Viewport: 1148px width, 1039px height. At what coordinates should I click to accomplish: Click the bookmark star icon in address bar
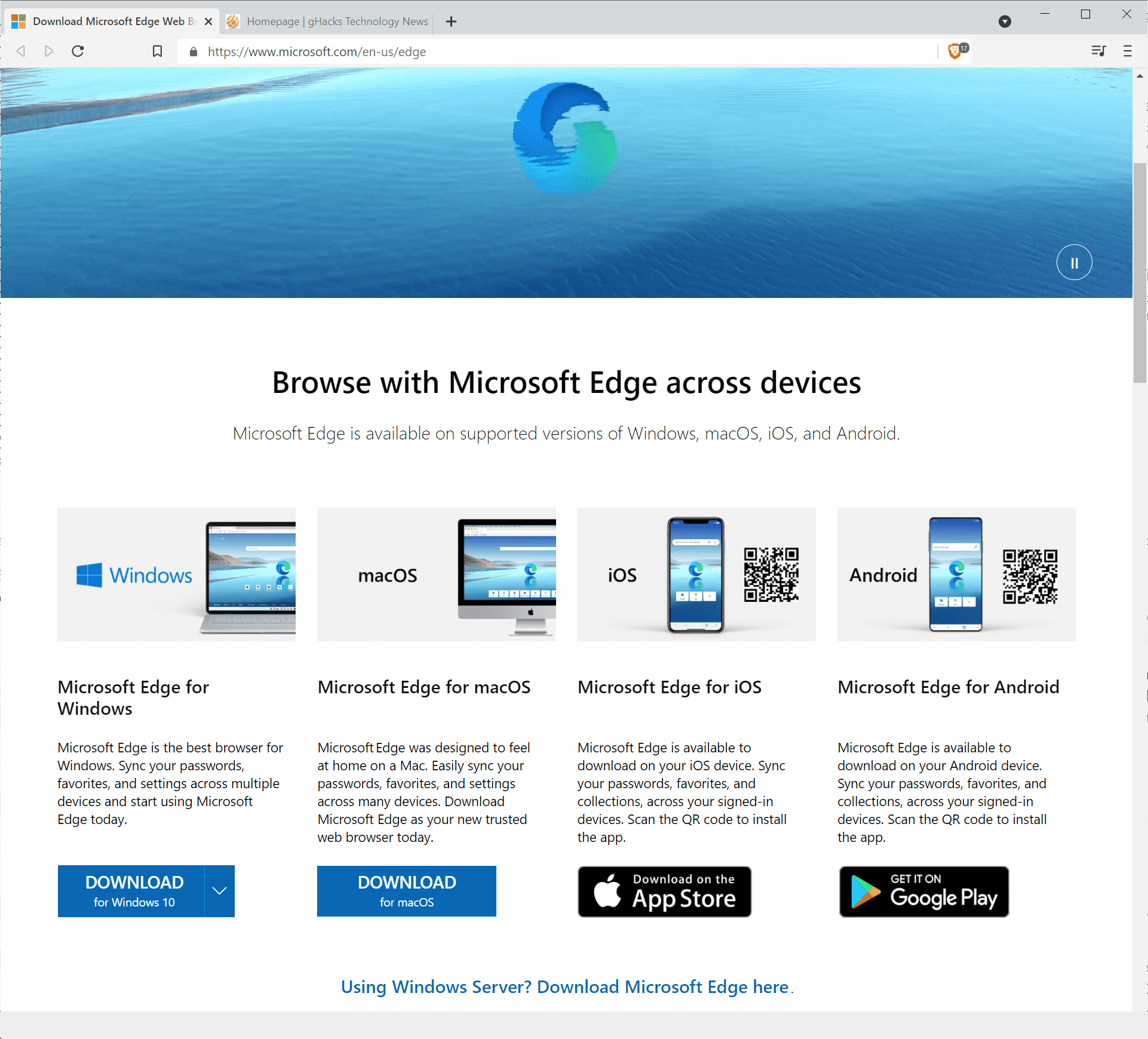click(x=157, y=51)
